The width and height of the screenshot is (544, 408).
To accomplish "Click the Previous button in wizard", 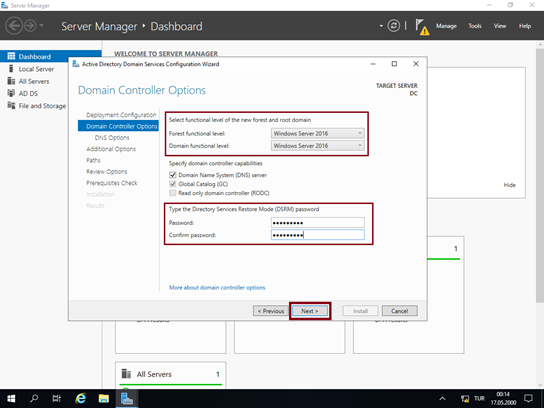I will click(271, 311).
